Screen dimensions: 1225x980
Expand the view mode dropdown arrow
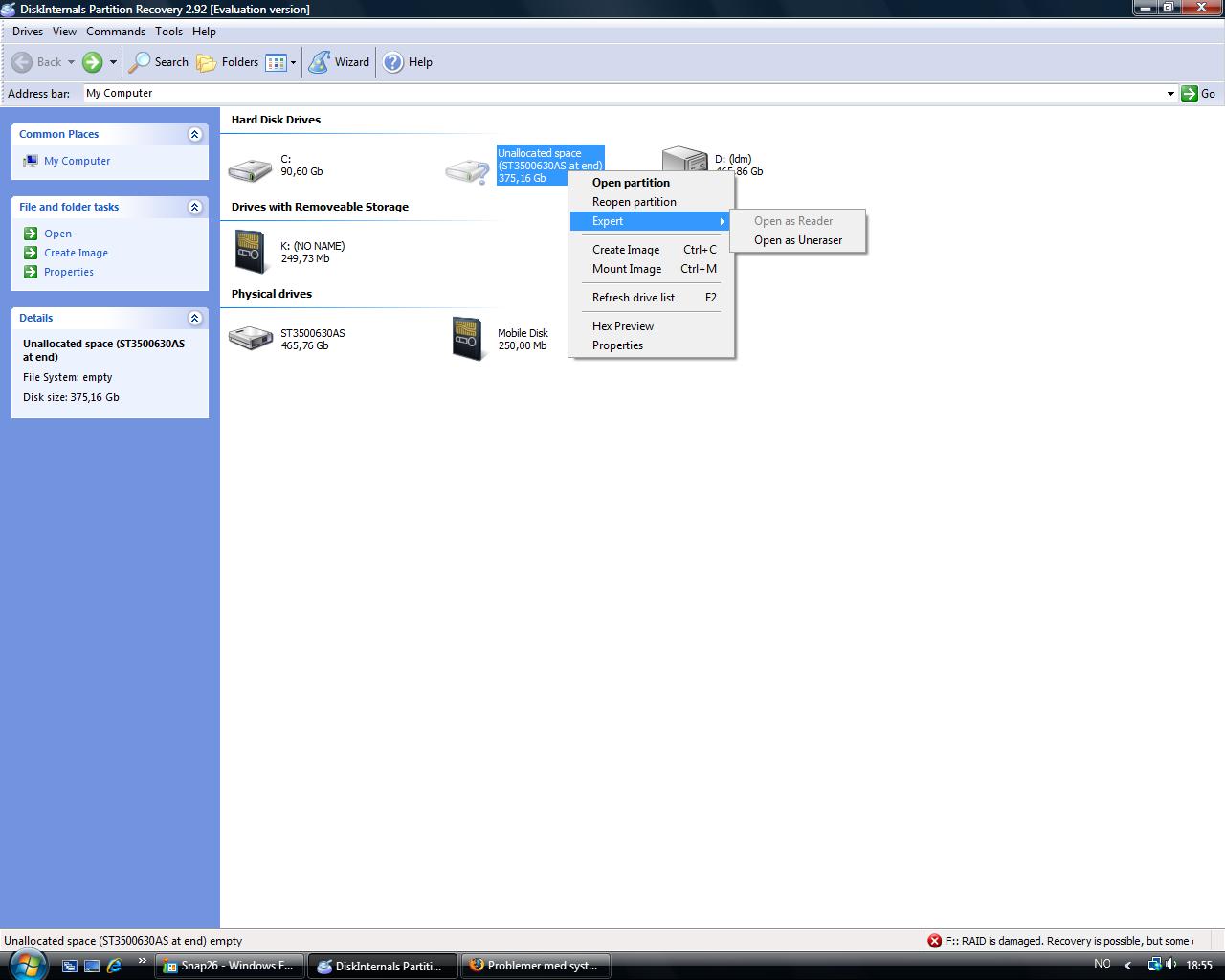click(293, 62)
